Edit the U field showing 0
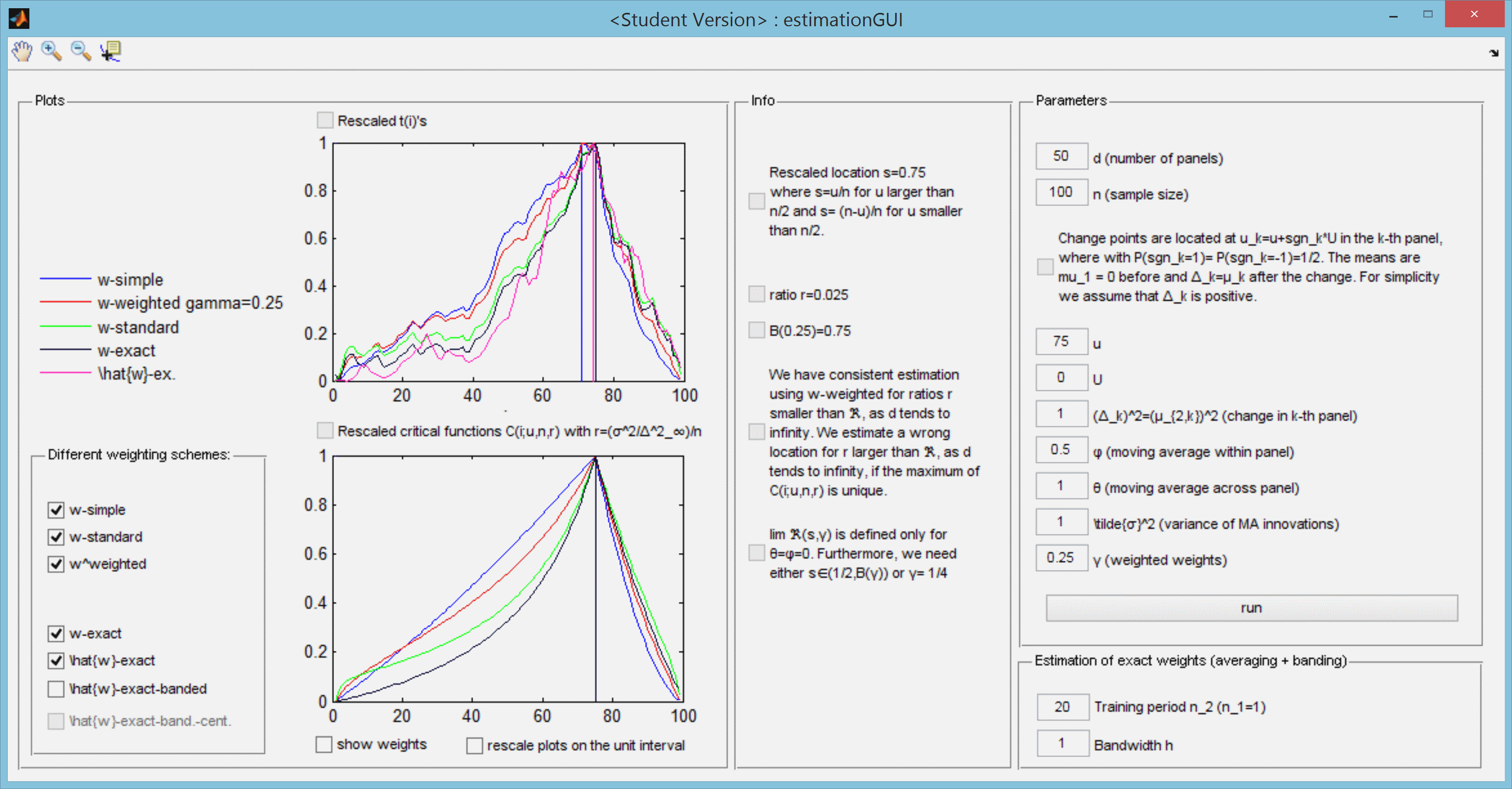This screenshot has height=789, width=1512. coord(1061,377)
